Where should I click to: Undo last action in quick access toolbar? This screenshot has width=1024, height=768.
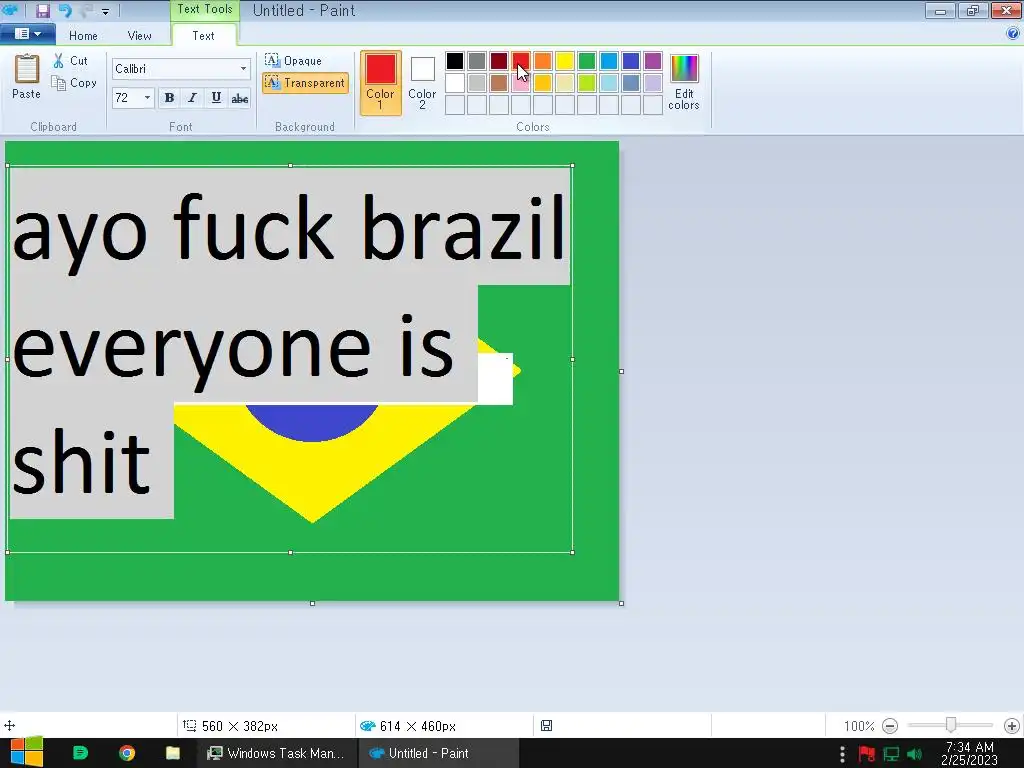65,10
